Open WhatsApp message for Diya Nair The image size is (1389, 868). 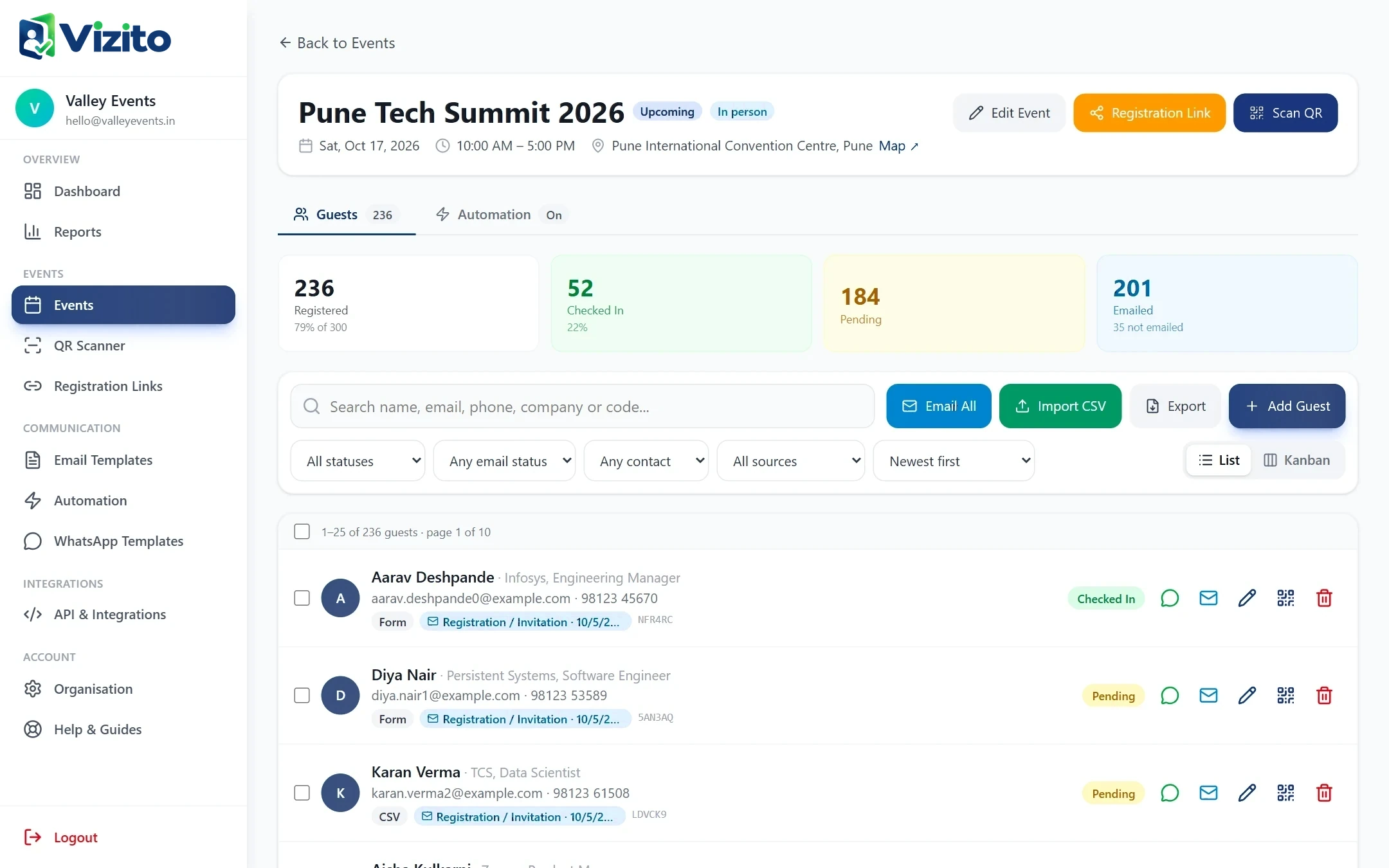click(1170, 696)
